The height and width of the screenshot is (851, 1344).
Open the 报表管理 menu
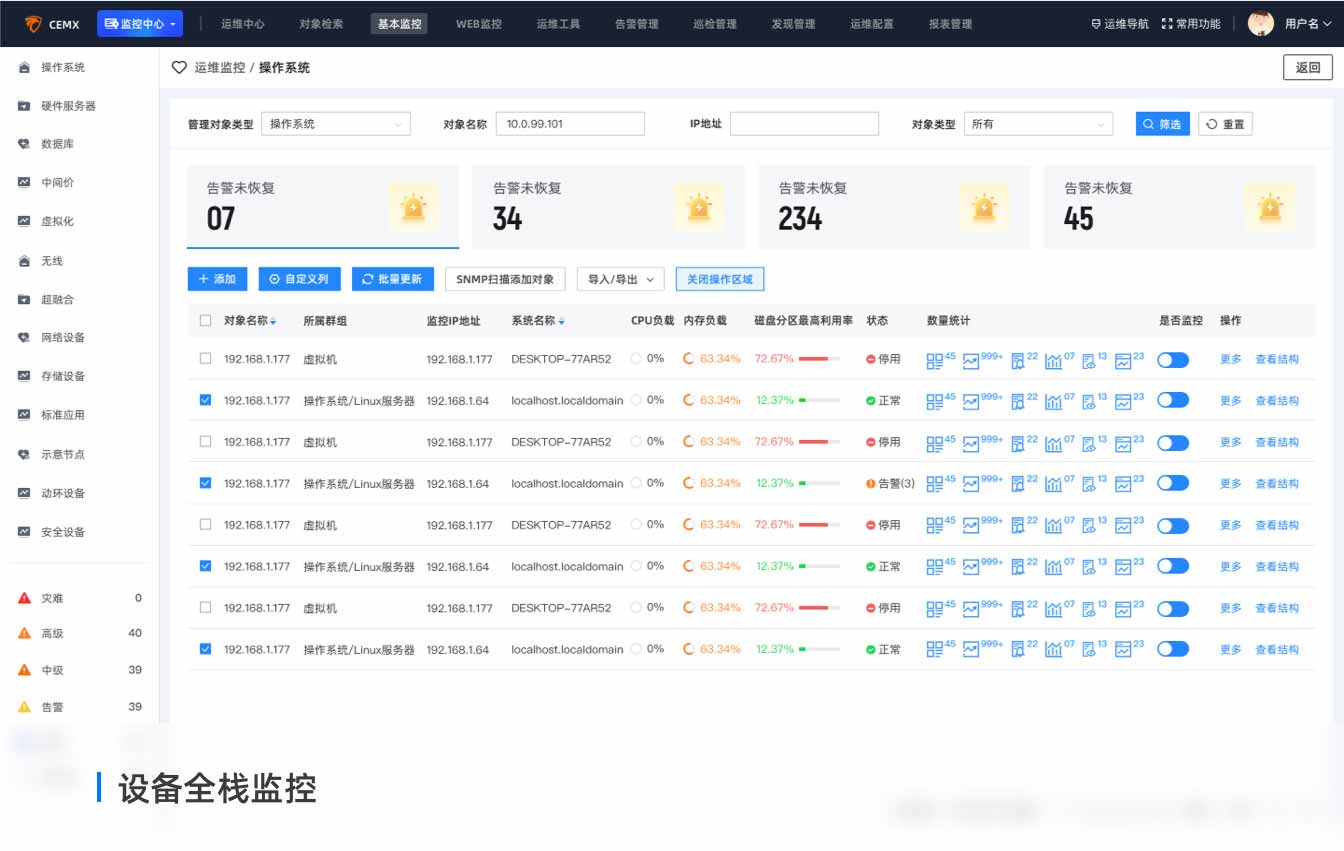point(950,24)
